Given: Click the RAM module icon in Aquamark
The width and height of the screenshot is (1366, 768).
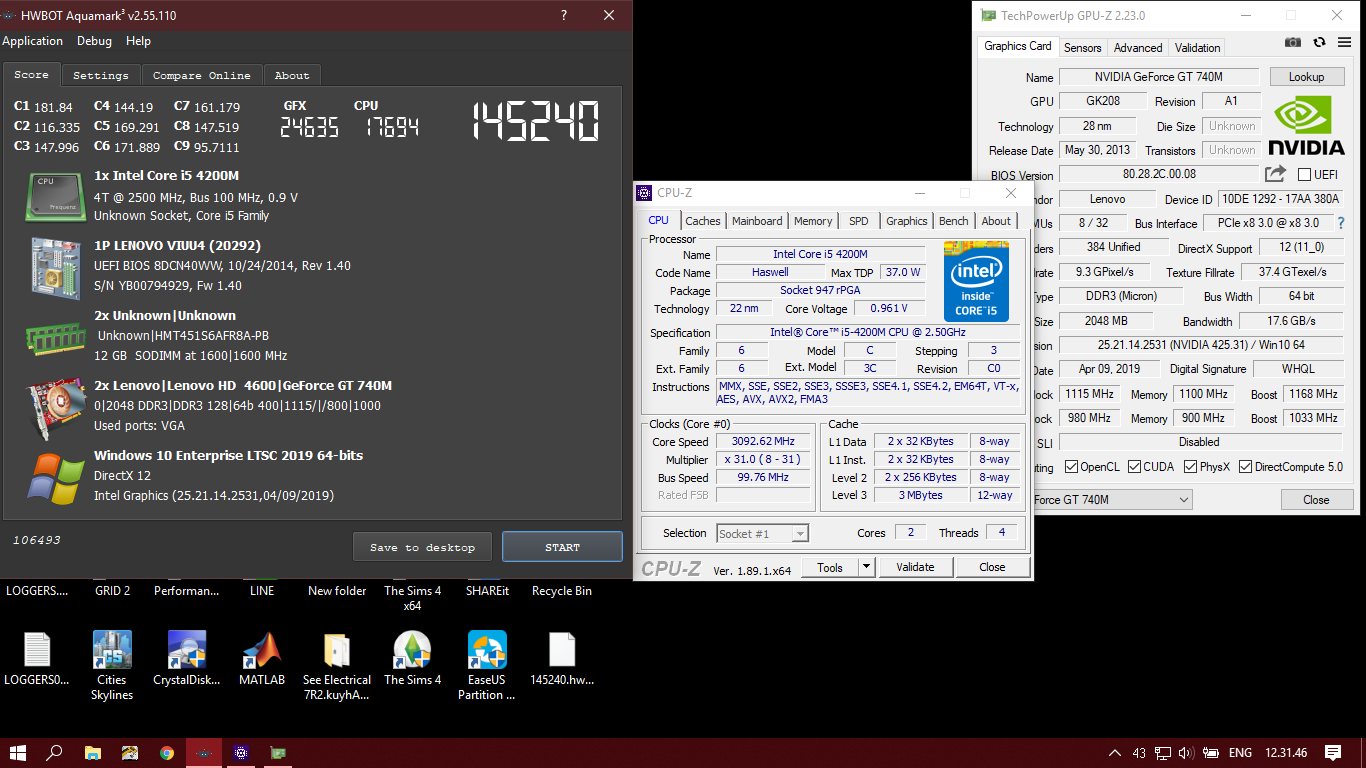Looking at the screenshot, I should click(55, 339).
